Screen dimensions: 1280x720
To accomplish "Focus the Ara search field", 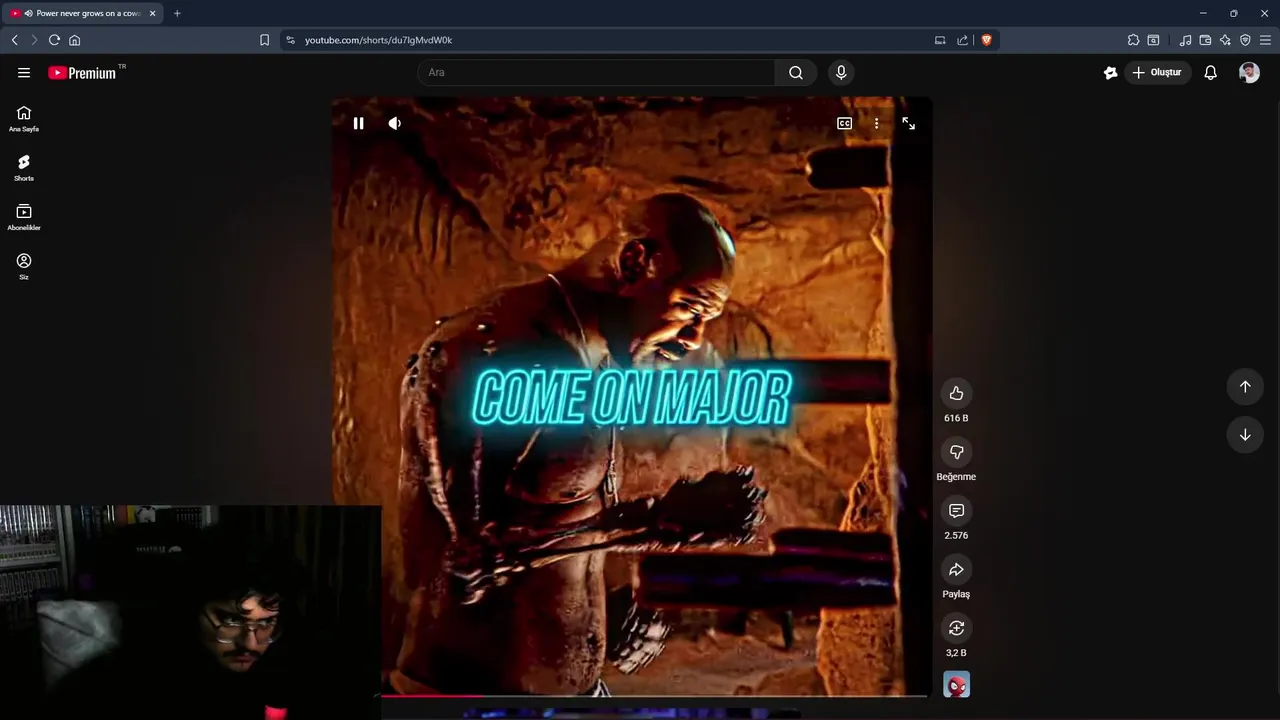I will [596, 72].
